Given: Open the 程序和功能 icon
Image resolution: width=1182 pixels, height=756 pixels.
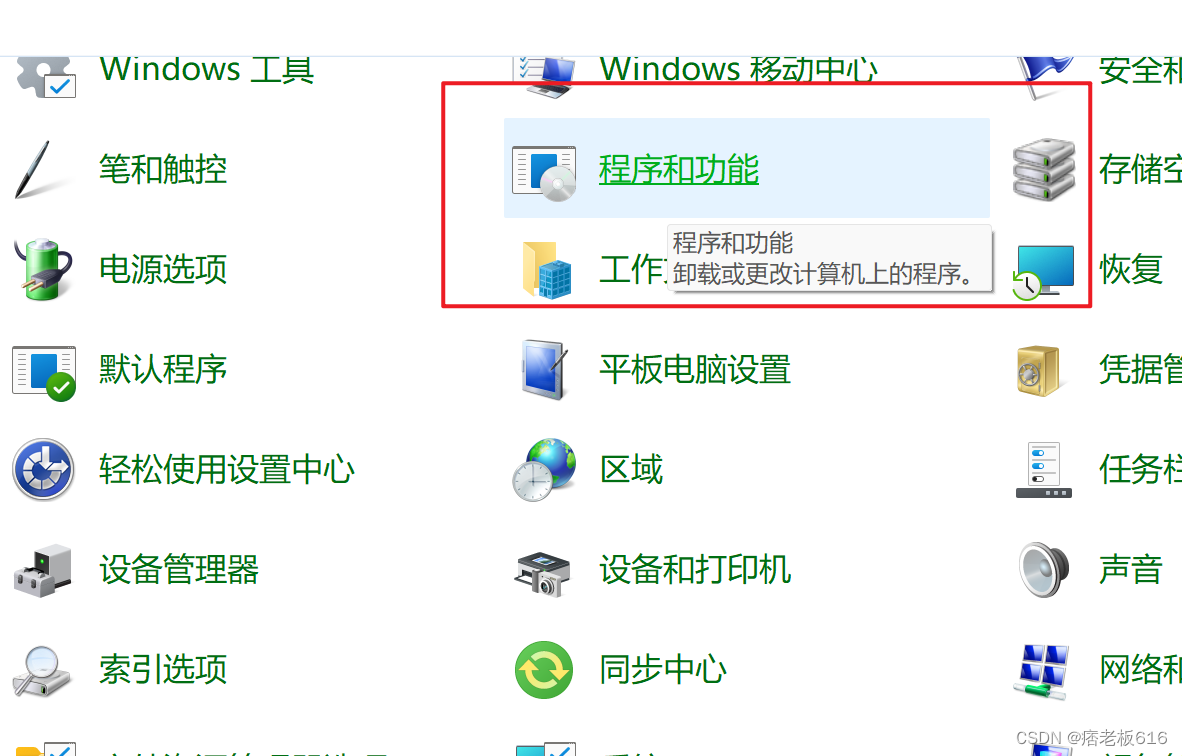Looking at the screenshot, I should [x=544, y=173].
